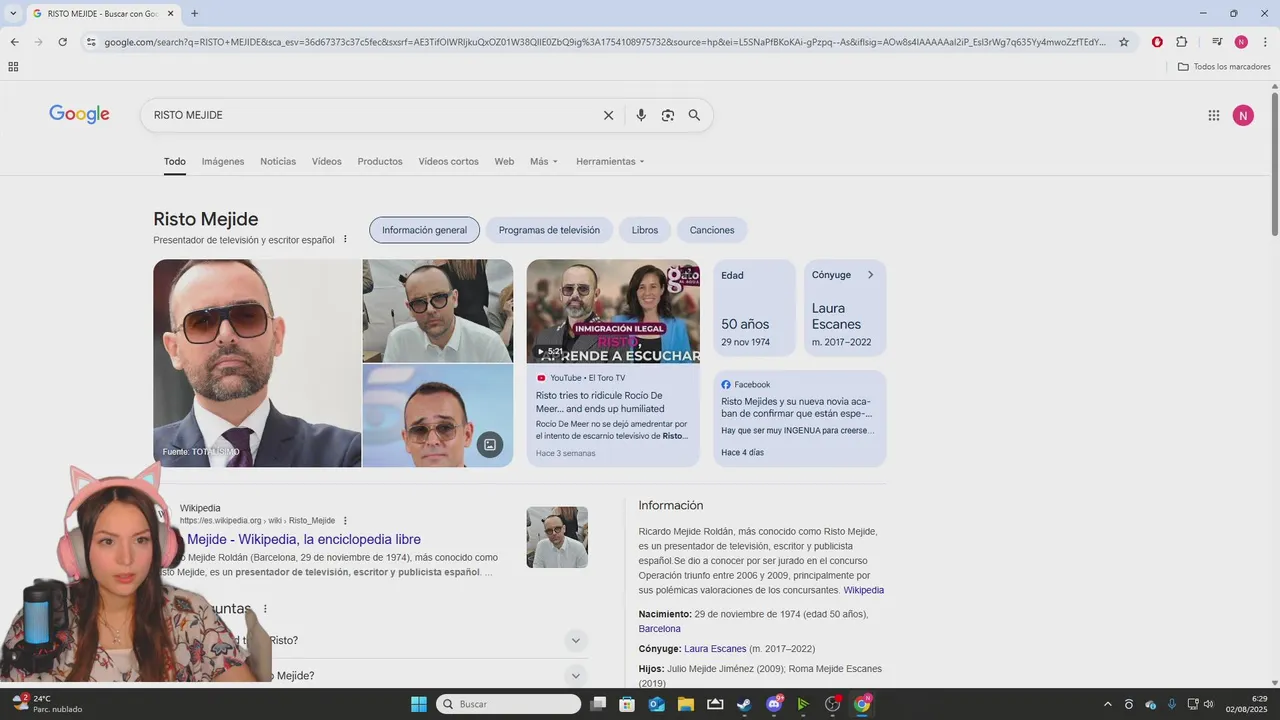
Task: Select the Información general chip
Action: [424, 230]
